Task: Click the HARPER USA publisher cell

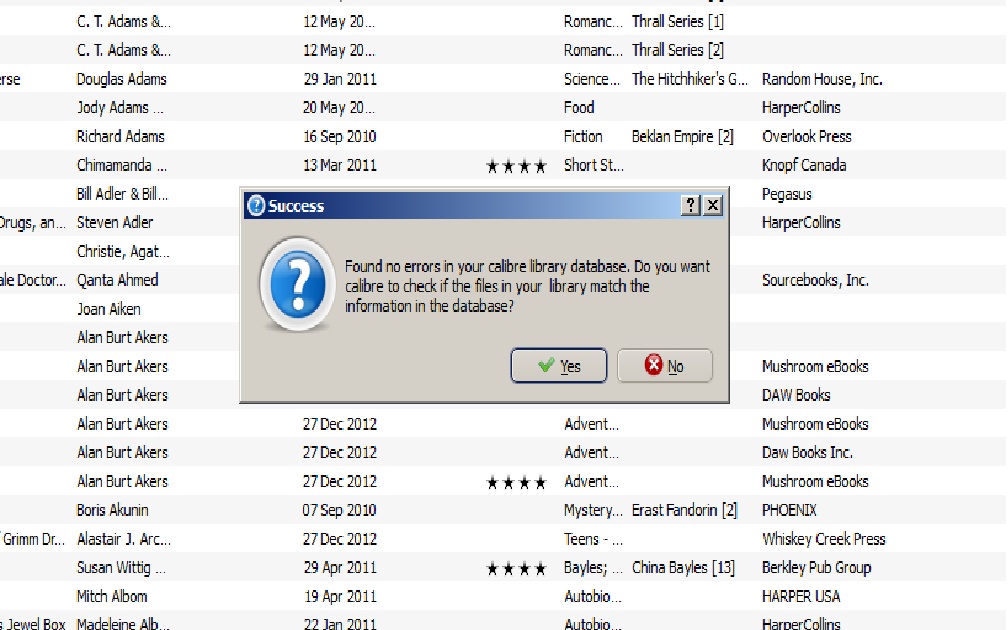Action: [x=801, y=597]
